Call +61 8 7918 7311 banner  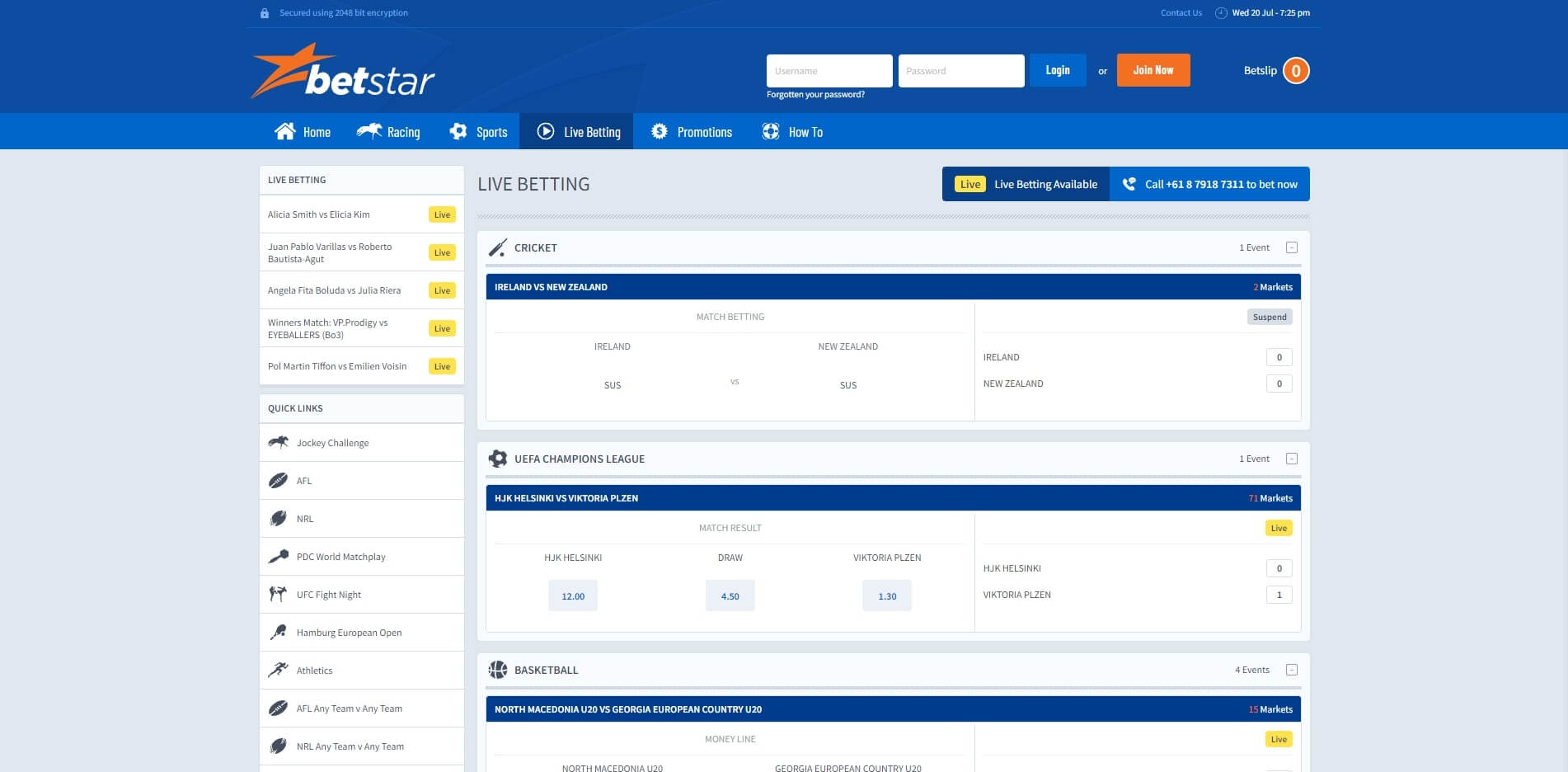click(1210, 184)
